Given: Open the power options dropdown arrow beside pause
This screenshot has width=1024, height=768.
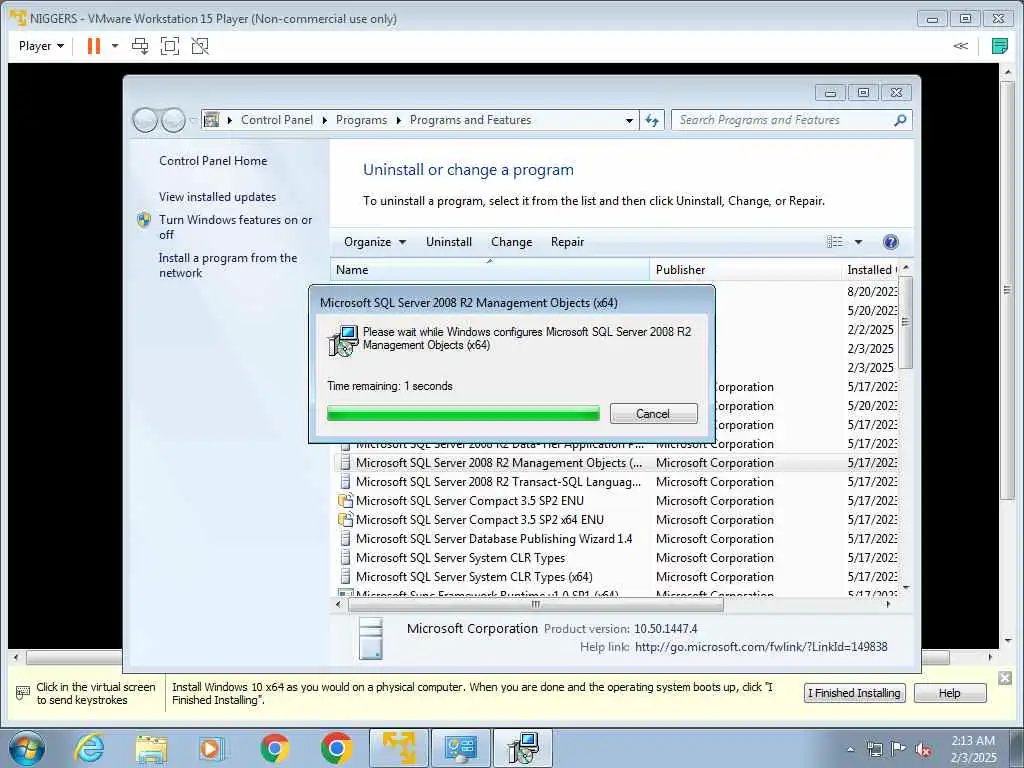Looking at the screenshot, I should click(x=115, y=46).
